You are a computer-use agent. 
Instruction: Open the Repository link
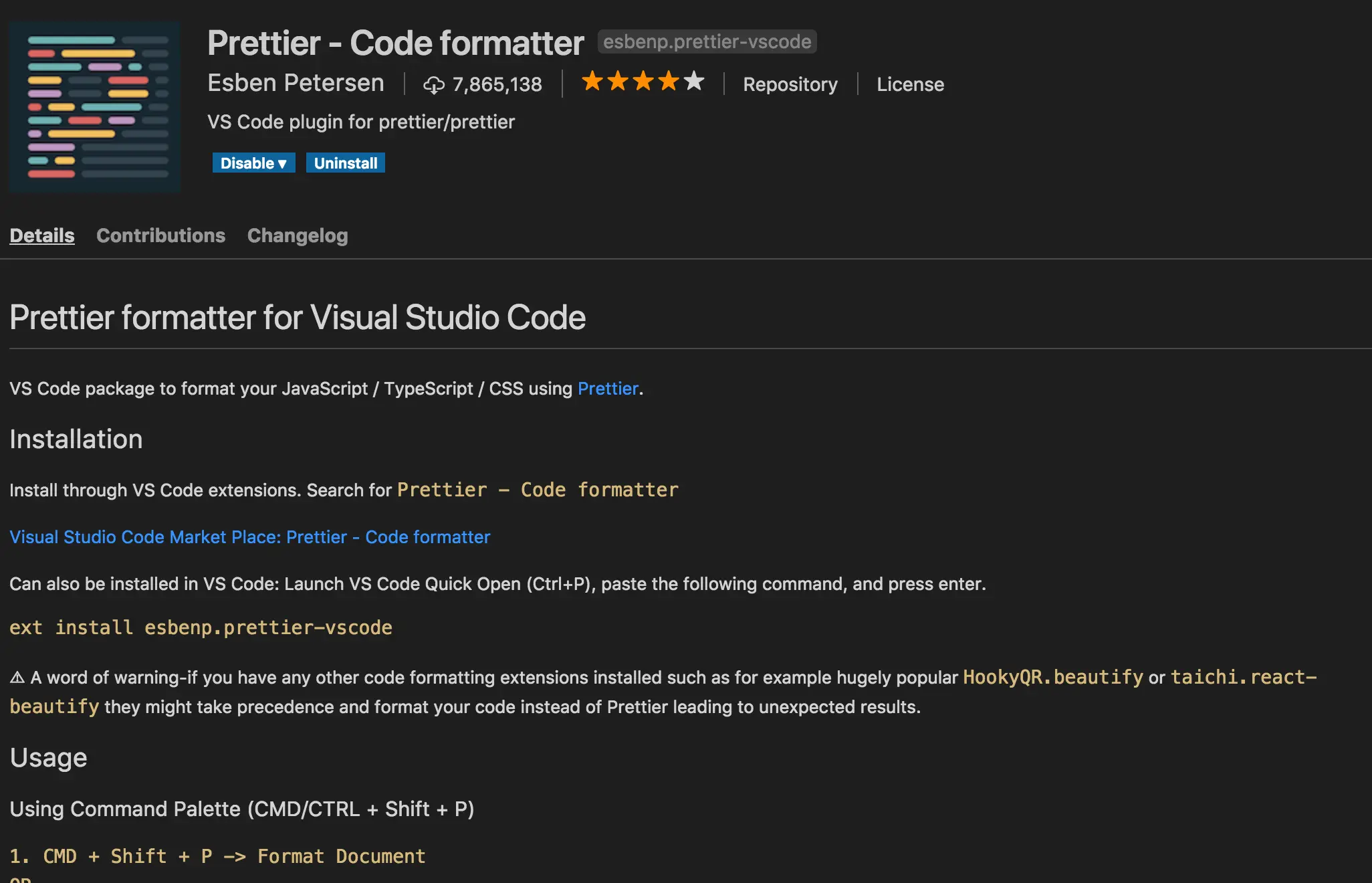pyautogui.click(x=790, y=84)
